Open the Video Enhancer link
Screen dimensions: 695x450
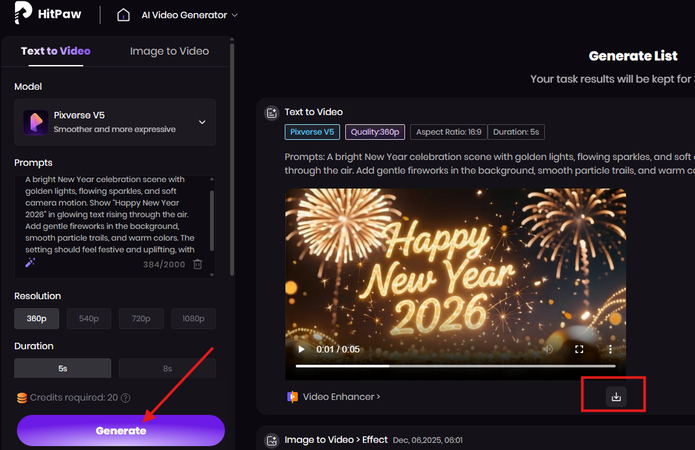(x=341, y=397)
